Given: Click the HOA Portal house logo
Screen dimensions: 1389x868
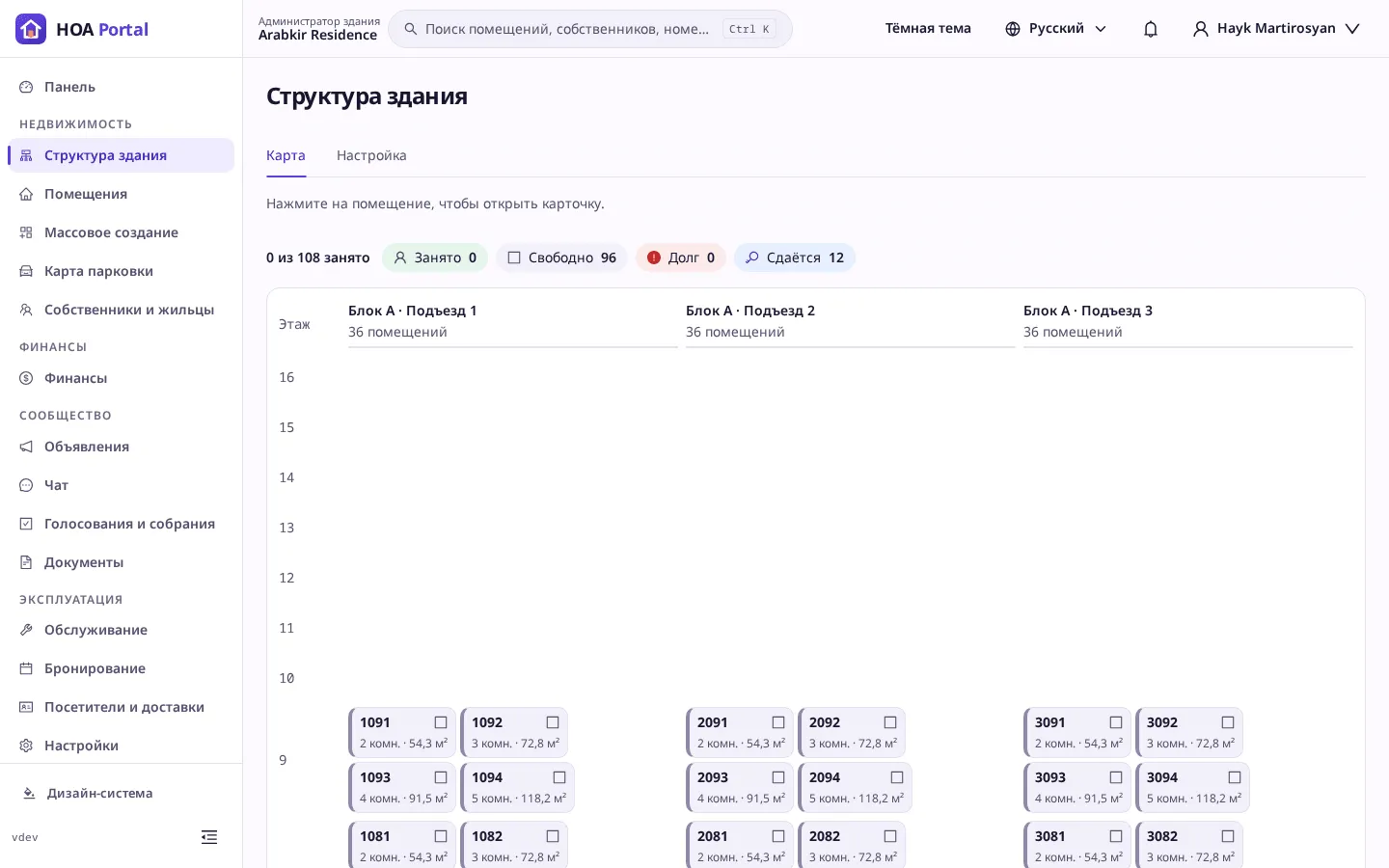Looking at the screenshot, I should [31, 29].
